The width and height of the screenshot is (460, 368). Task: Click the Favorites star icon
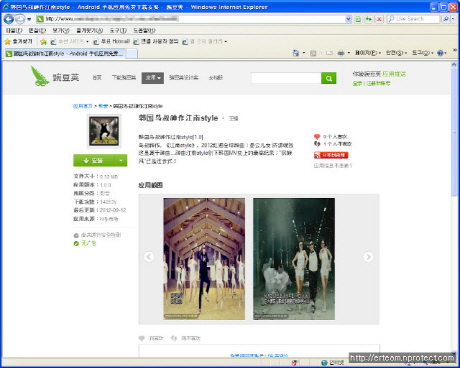(8, 41)
